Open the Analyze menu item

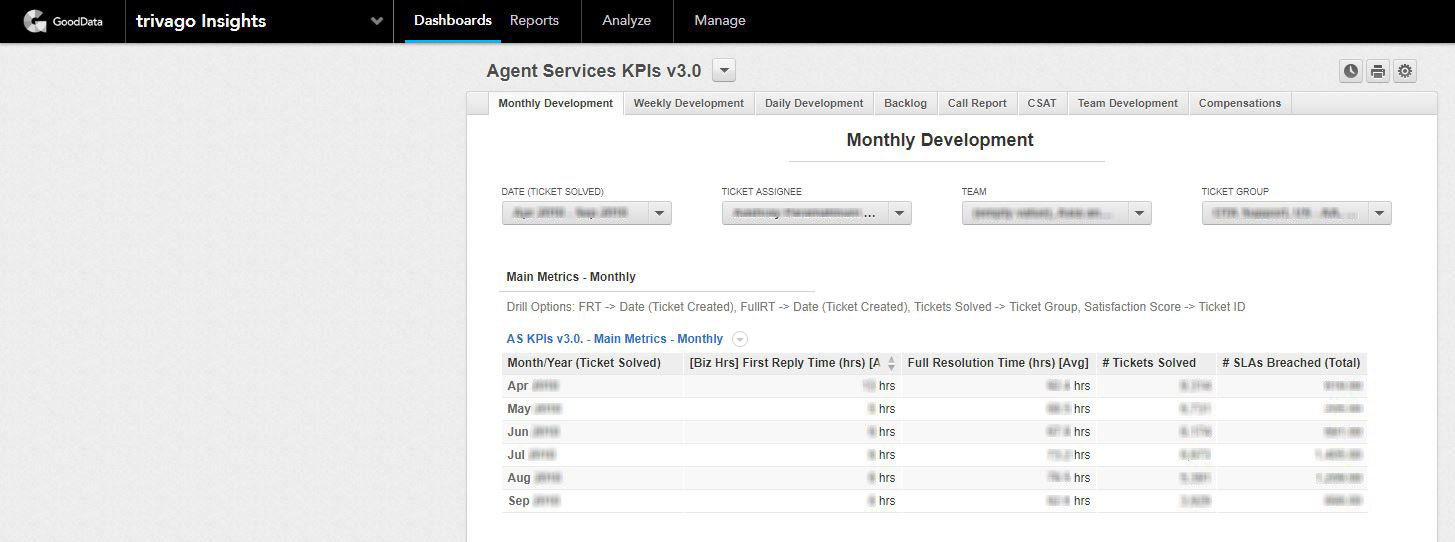pyautogui.click(x=626, y=21)
